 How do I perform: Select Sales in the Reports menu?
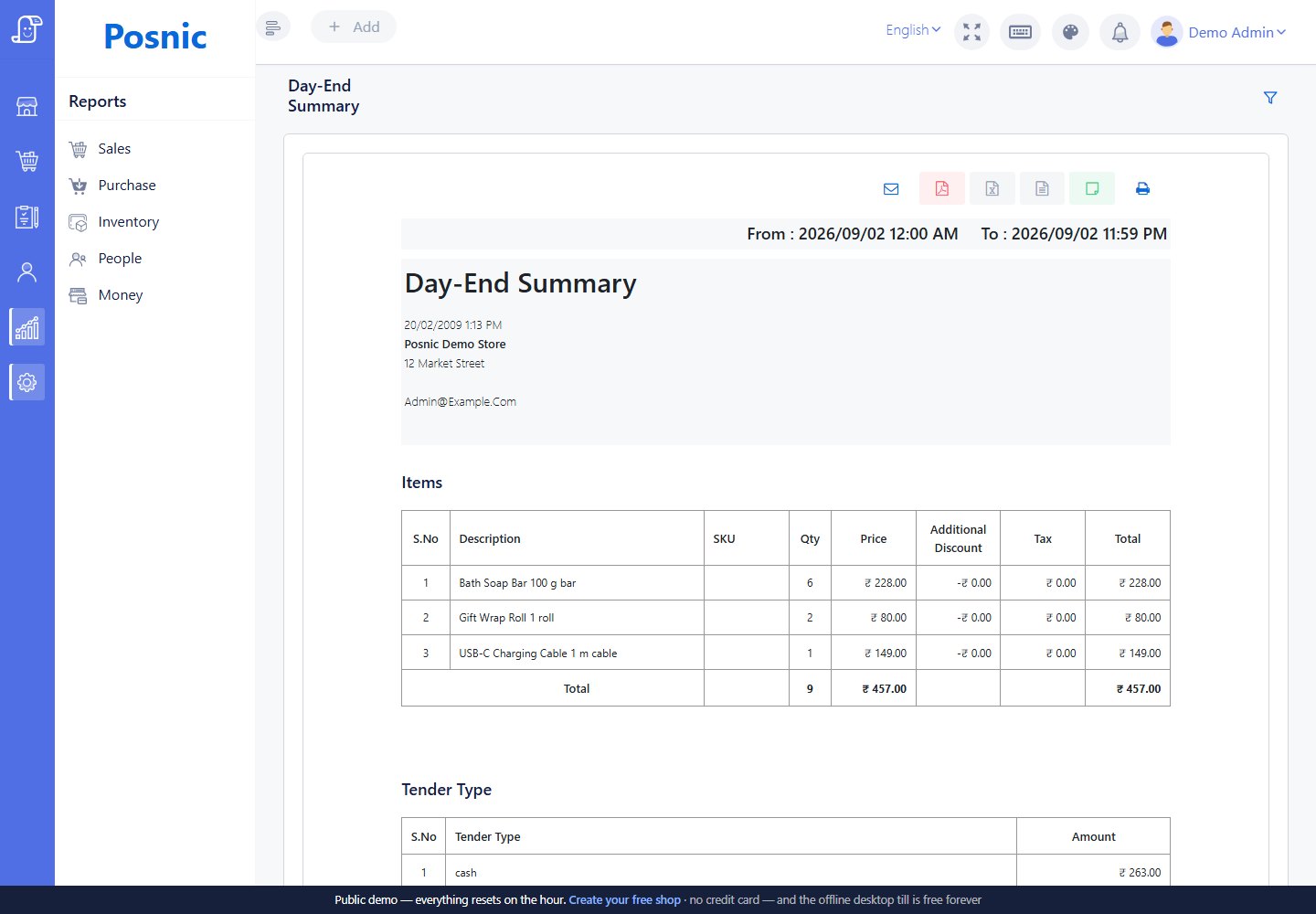tap(114, 148)
